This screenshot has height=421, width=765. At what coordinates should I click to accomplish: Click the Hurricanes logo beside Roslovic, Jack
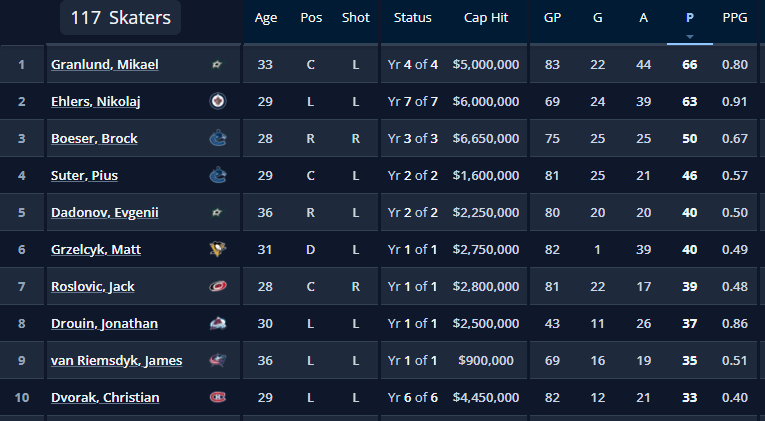(217, 286)
